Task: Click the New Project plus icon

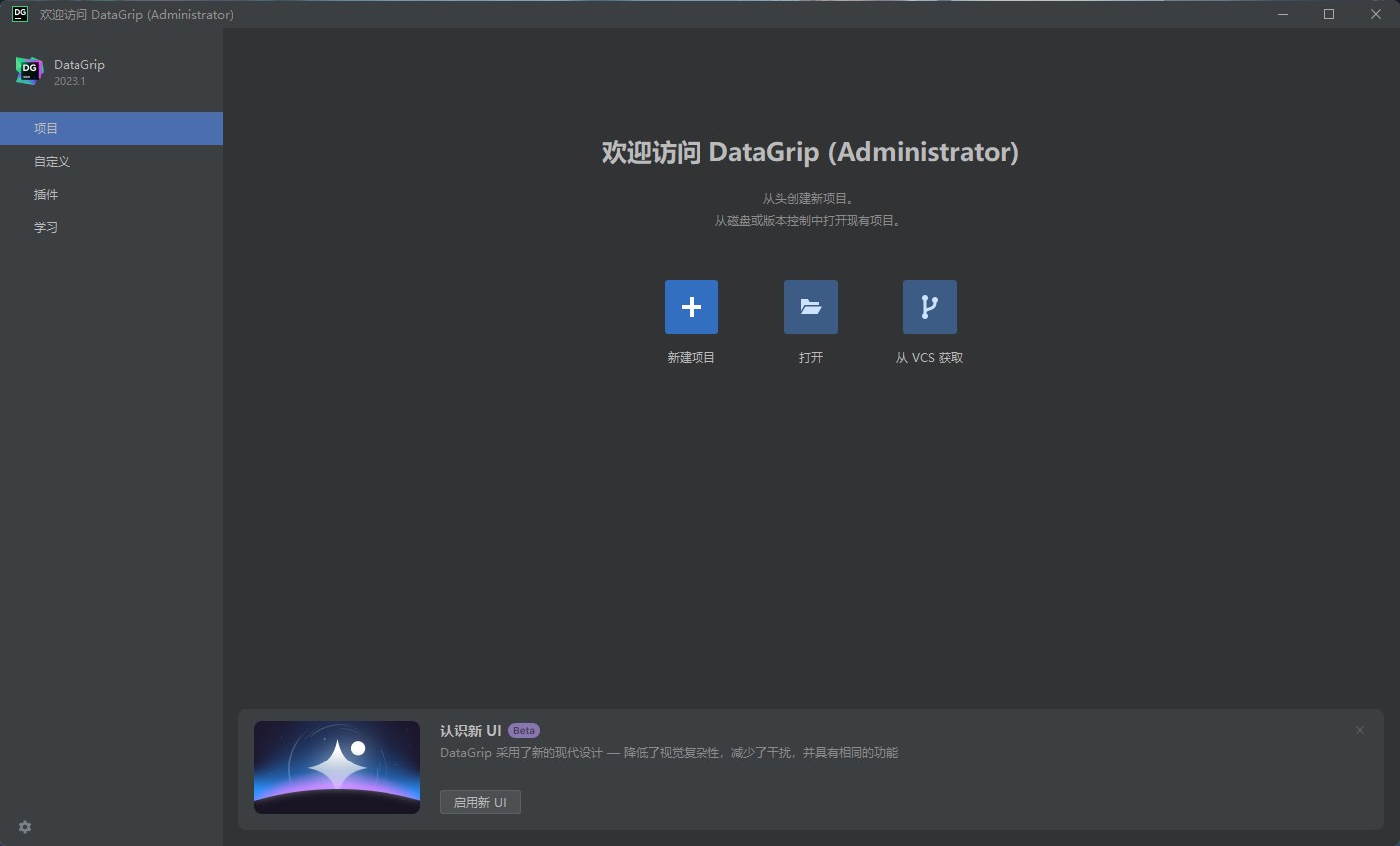Action: click(692, 307)
